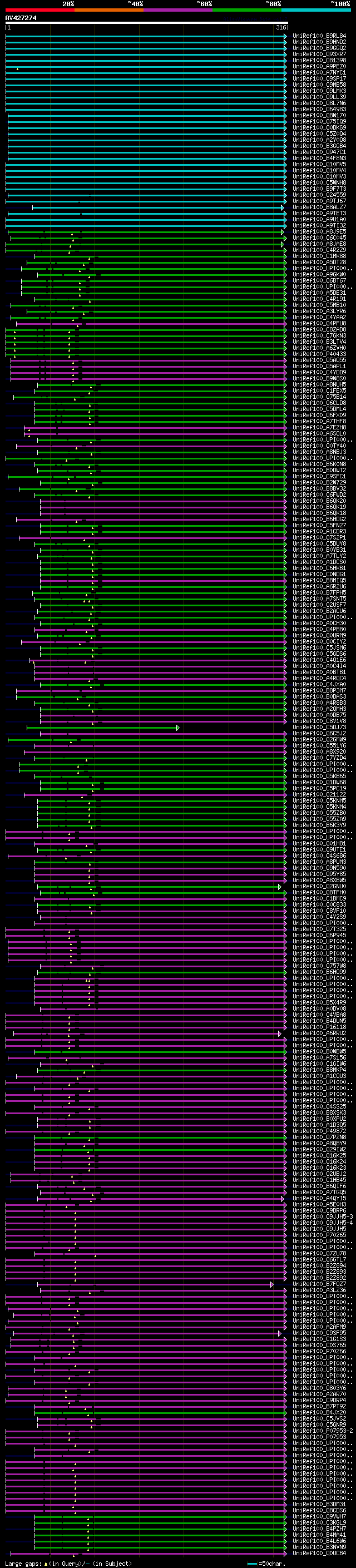This screenshot has height=1568, width=356.
Task: Click the label UniRef100_B8MIQ5
Action: 319,580
